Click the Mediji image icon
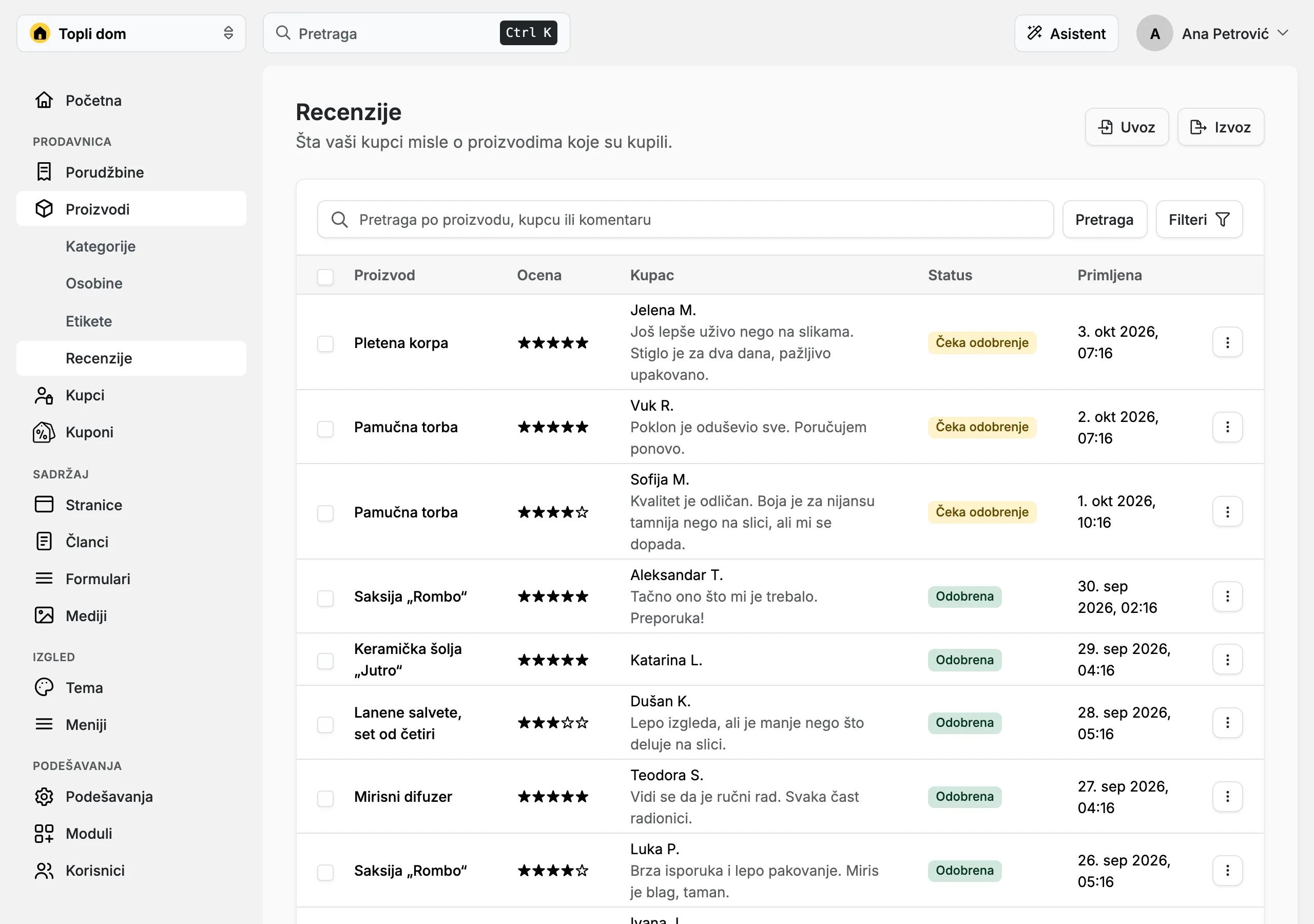This screenshot has width=1314, height=924. click(x=44, y=615)
